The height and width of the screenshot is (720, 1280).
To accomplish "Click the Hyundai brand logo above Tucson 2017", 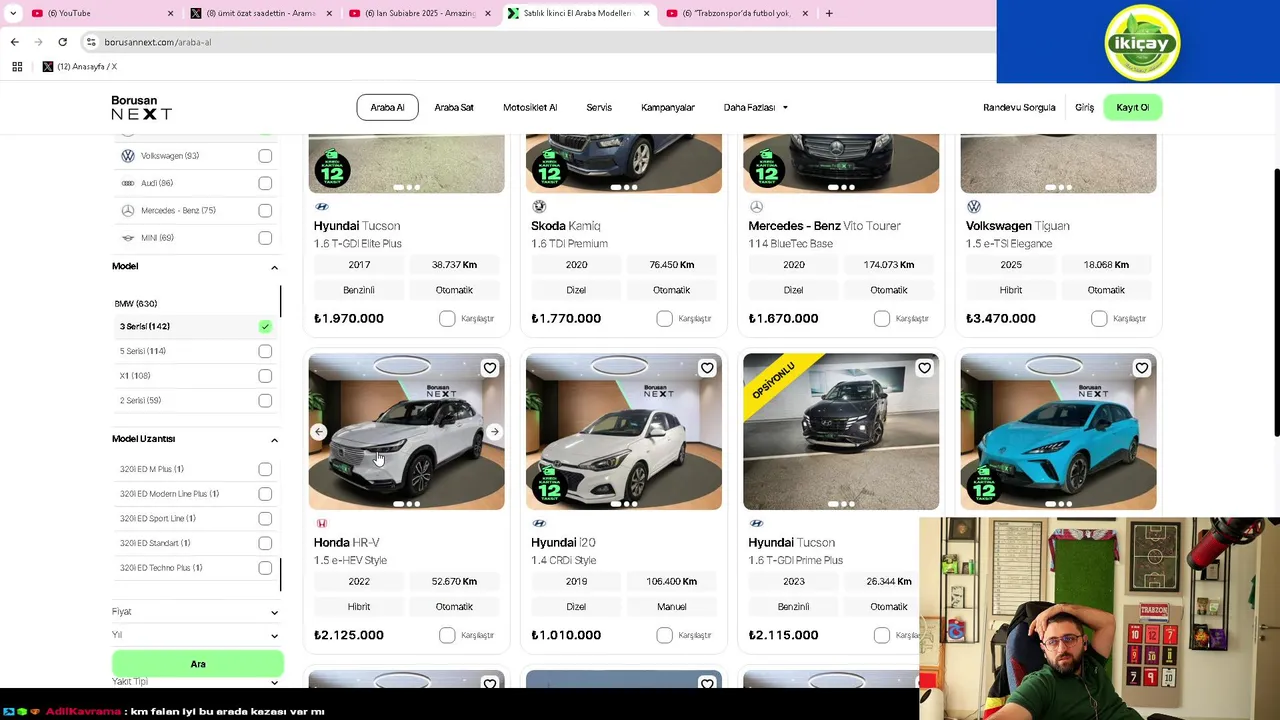I will tap(322, 207).
